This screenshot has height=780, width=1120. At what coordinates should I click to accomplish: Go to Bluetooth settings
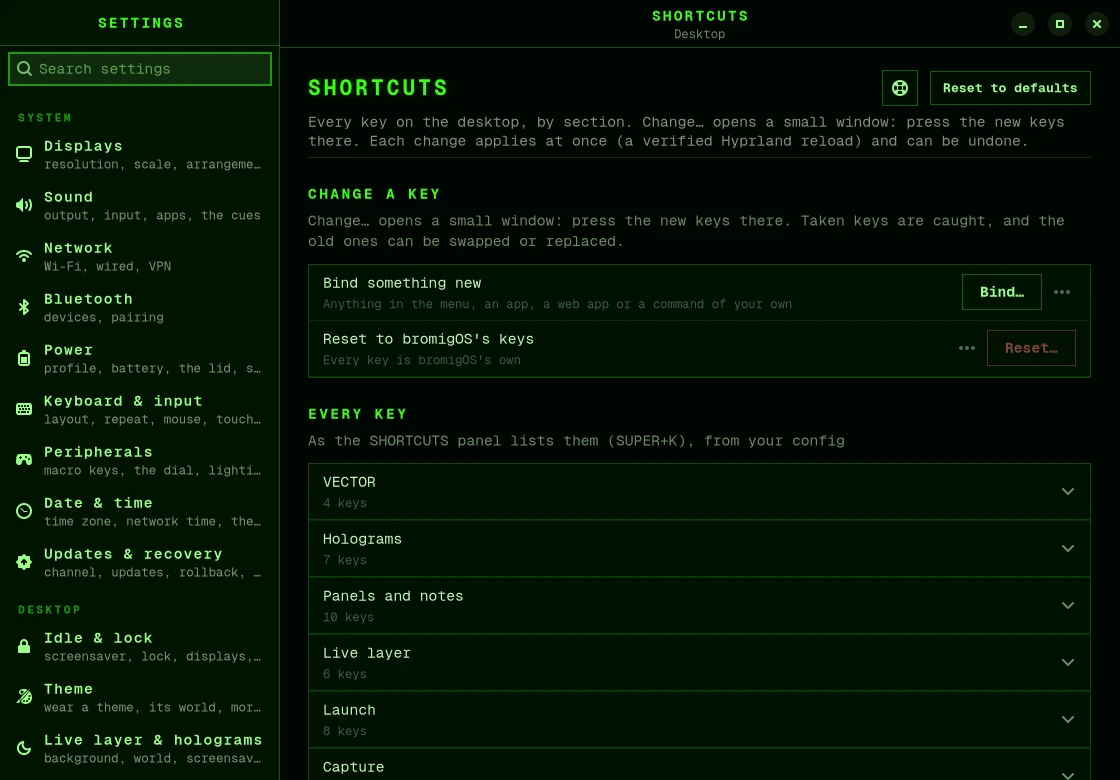[x=139, y=307]
